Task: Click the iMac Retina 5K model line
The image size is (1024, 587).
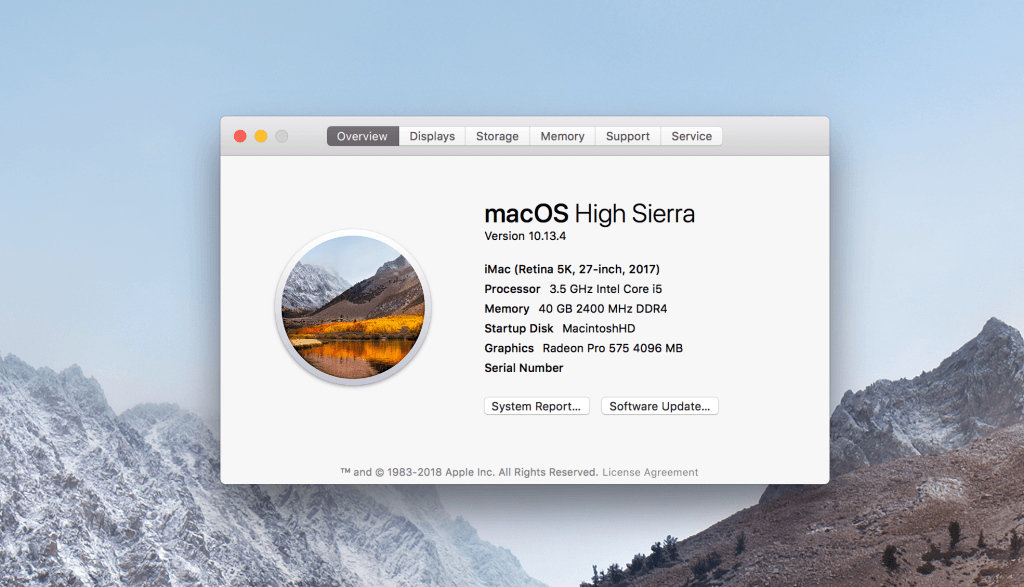Action: pos(572,269)
